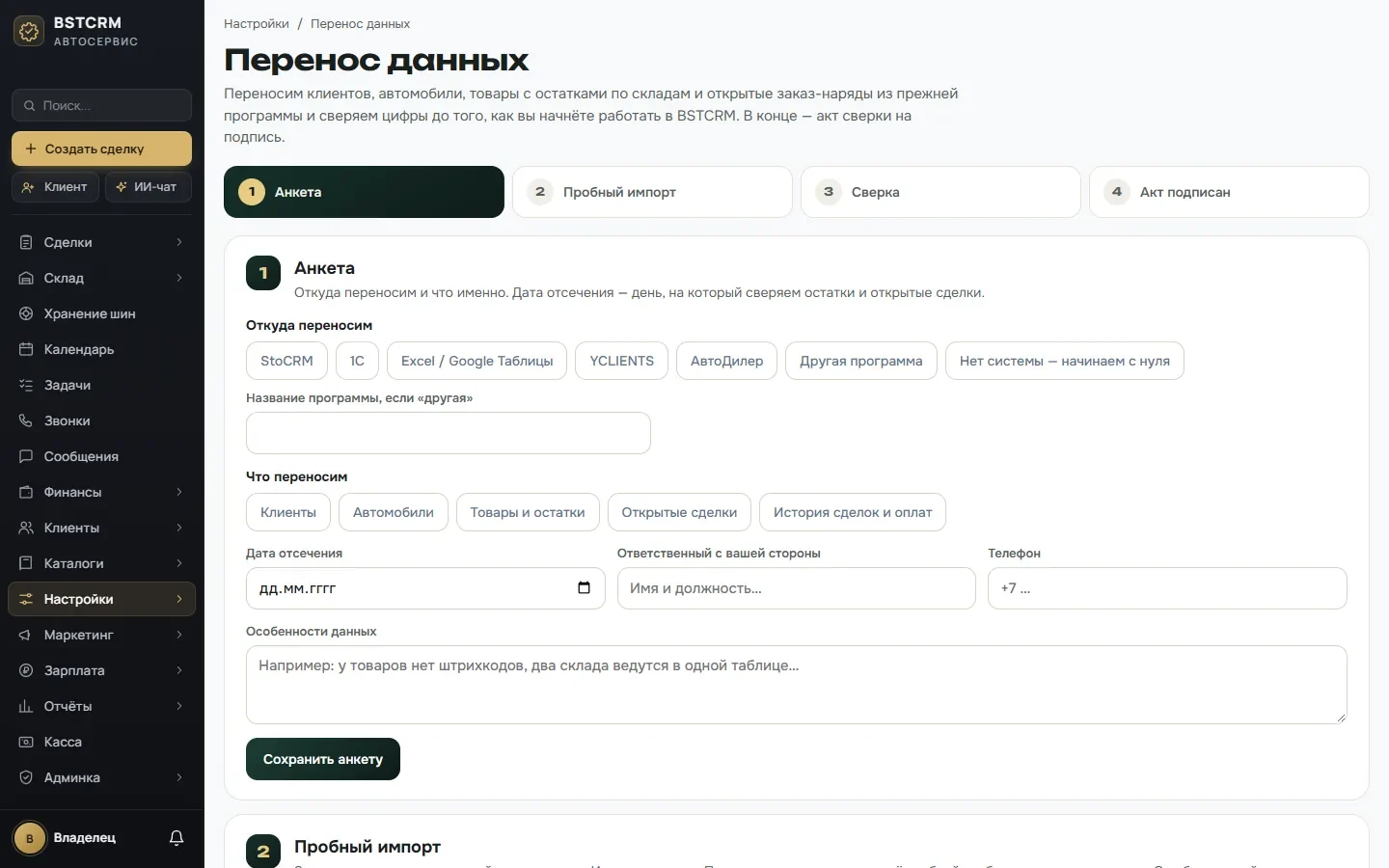Click the Зарплата ruble coin icon
Image resolution: width=1389 pixels, height=868 pixels.
point(26,670)
